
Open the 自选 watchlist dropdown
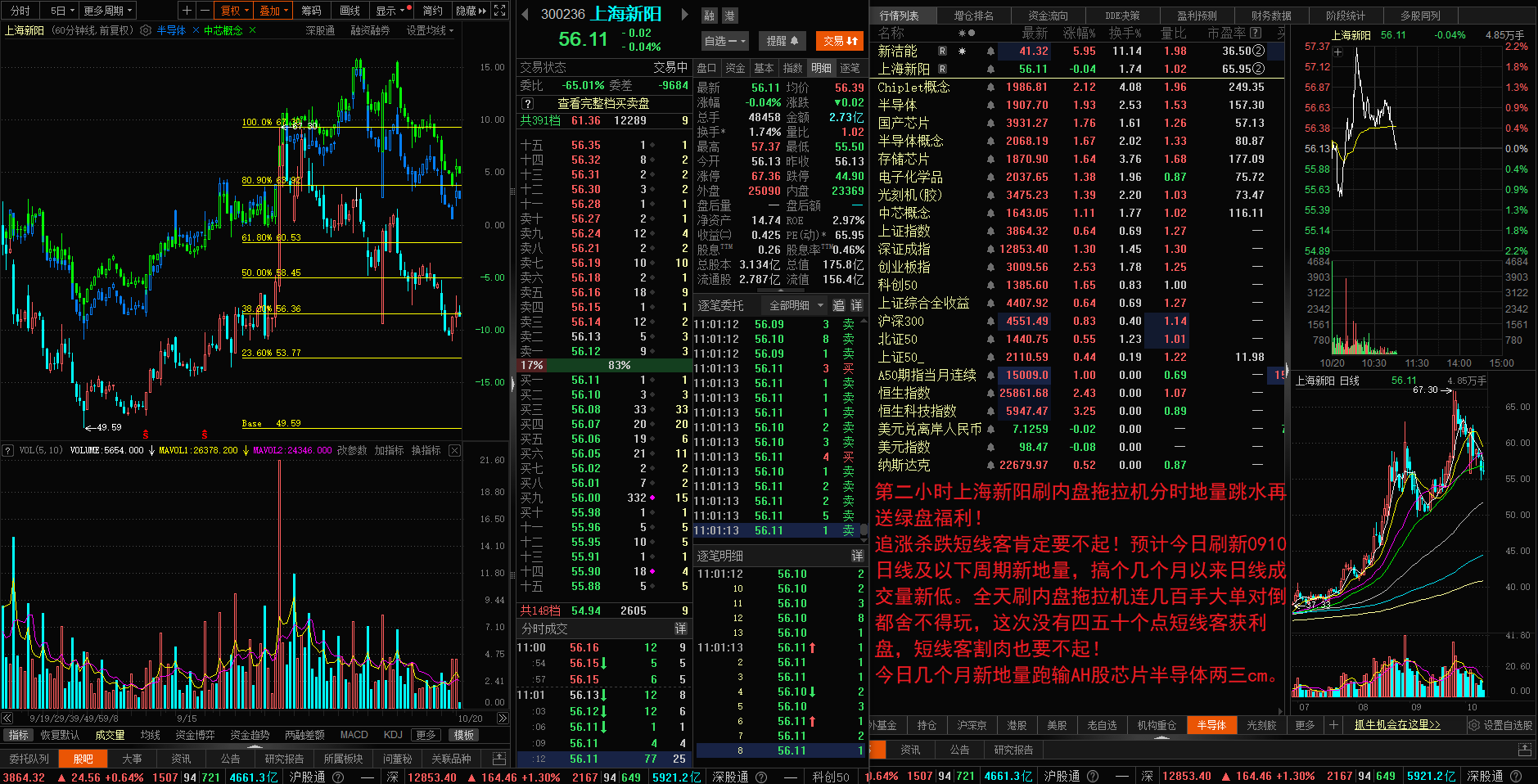724,41
